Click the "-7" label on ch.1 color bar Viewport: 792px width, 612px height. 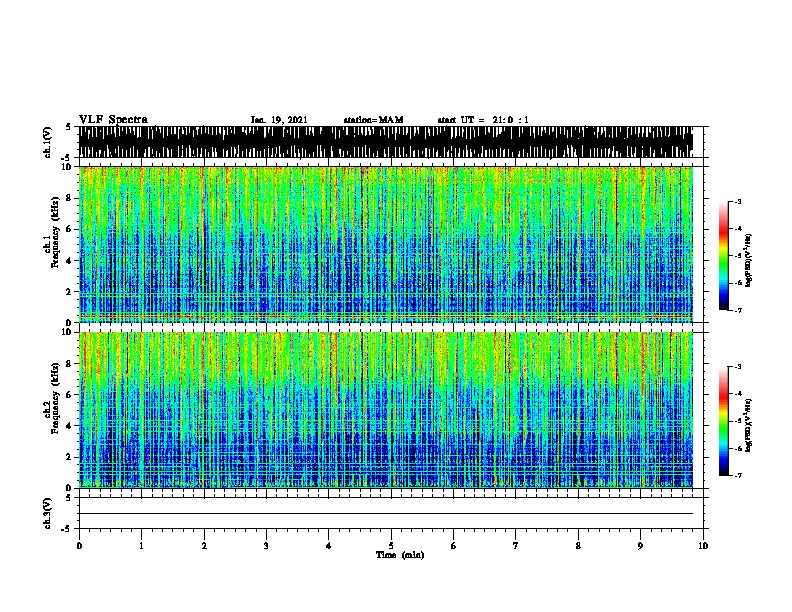tap(738, 310)
